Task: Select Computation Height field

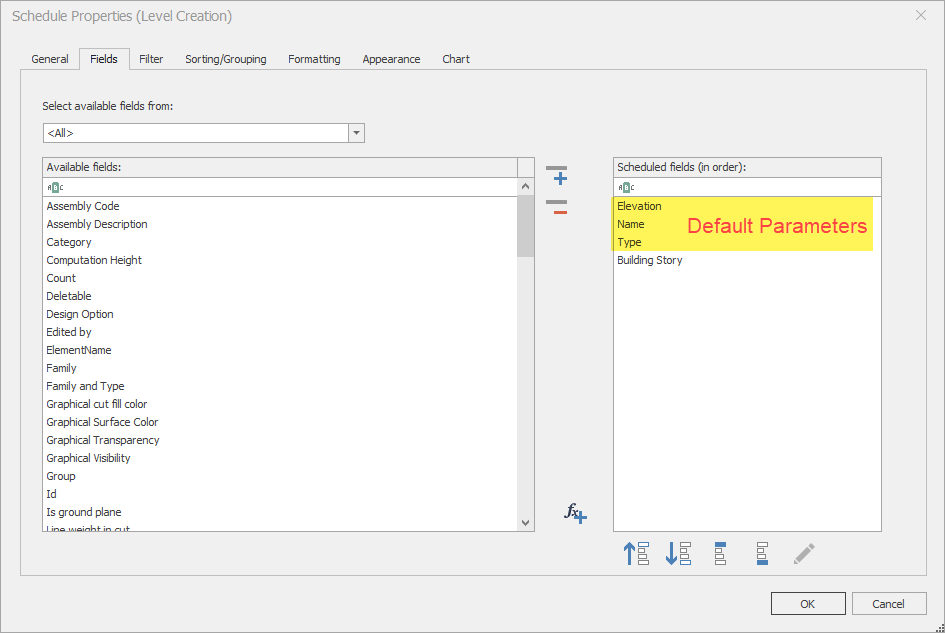Action: coord(280,260)
